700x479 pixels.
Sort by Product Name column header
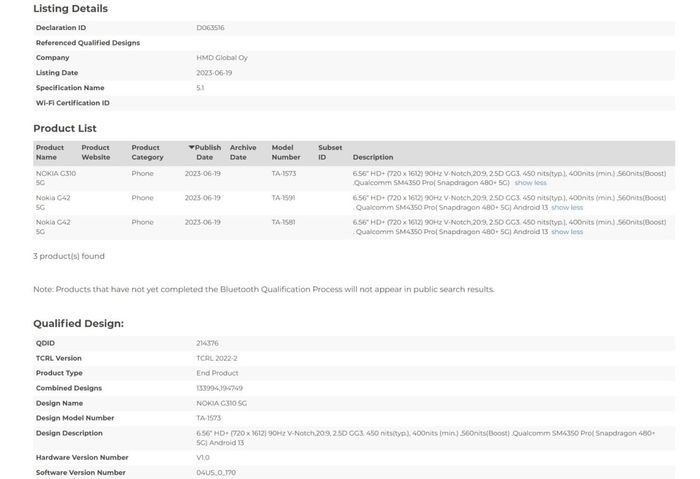point(50,152)
